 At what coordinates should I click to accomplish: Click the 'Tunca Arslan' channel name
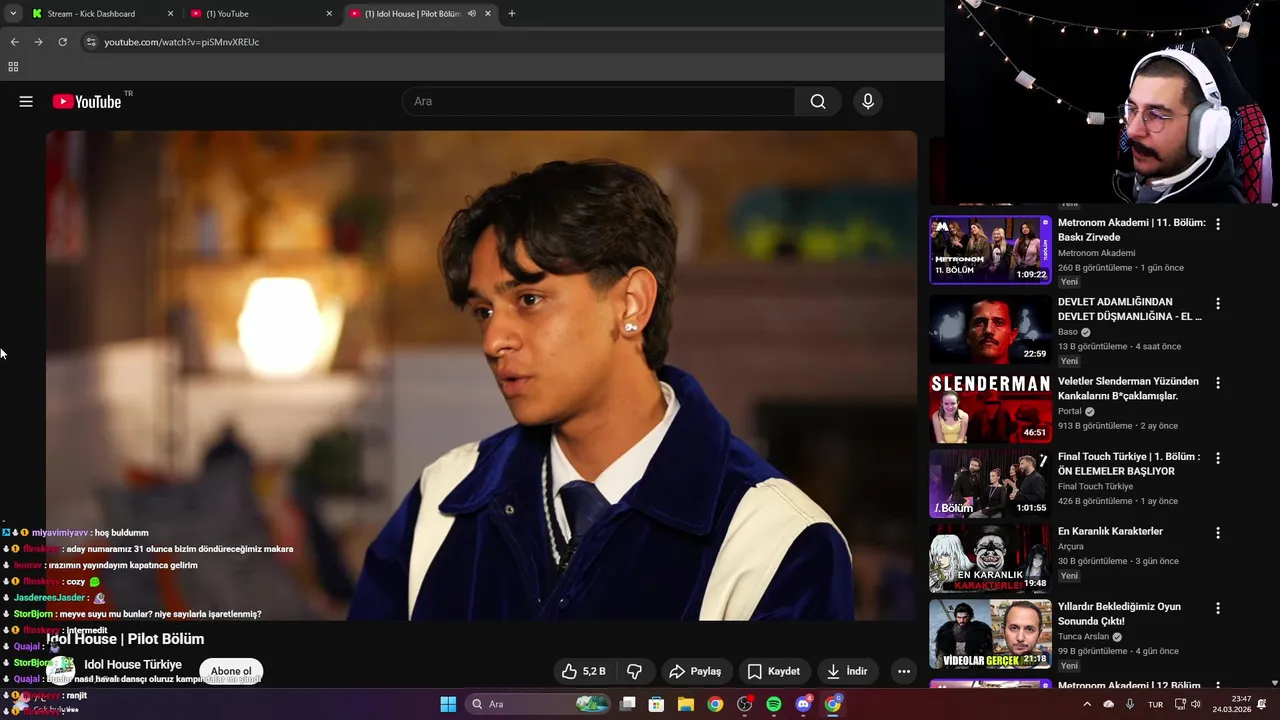click(x=1083, y=636)
